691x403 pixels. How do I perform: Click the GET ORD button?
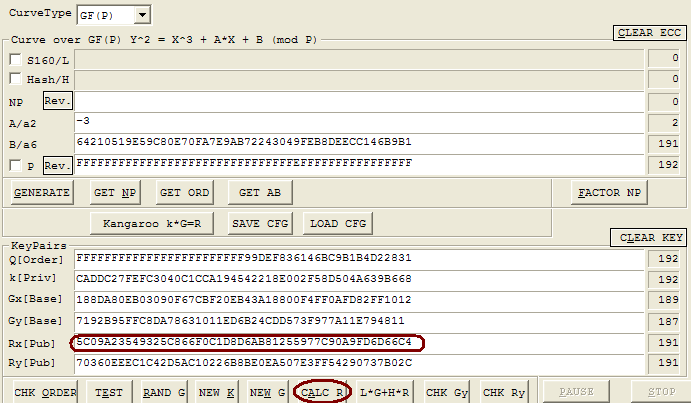(185, 193)
